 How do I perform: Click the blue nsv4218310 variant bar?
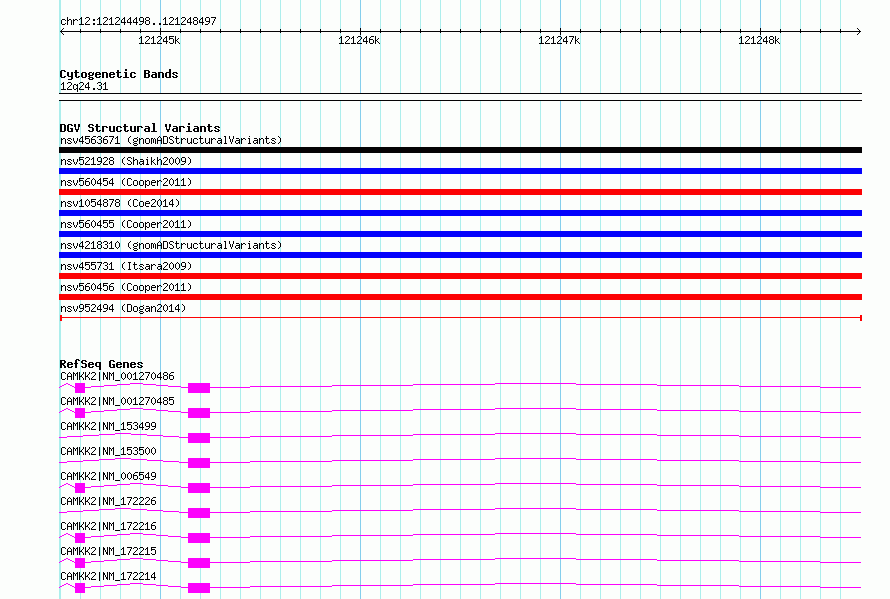pos(460,255)
